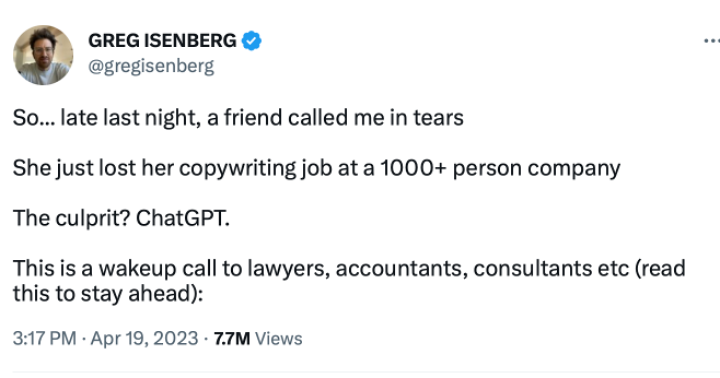Click the '1000+ person company' phrase
Screen dimensions: 720x378
pos(500,169)
